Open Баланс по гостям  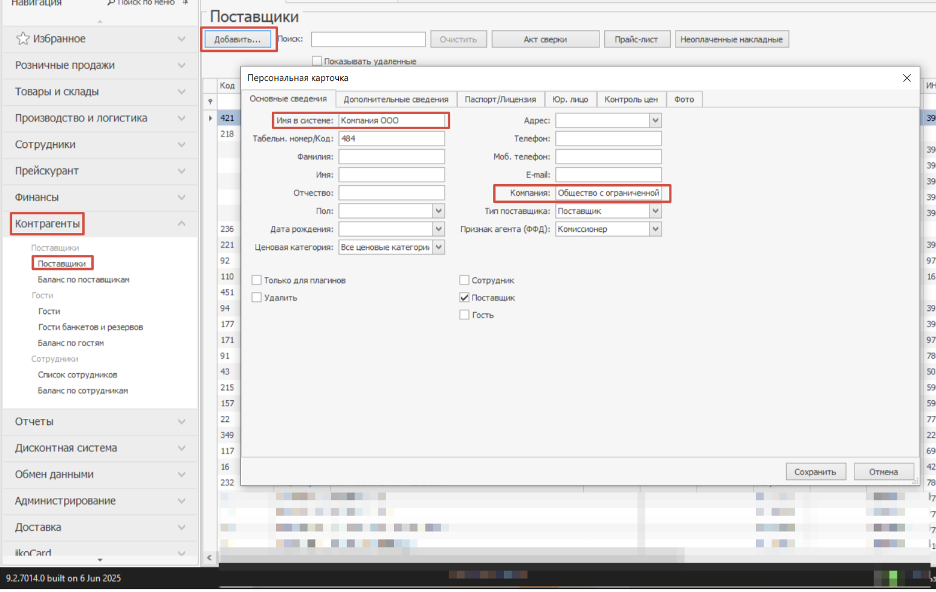(x=70, y=343)
